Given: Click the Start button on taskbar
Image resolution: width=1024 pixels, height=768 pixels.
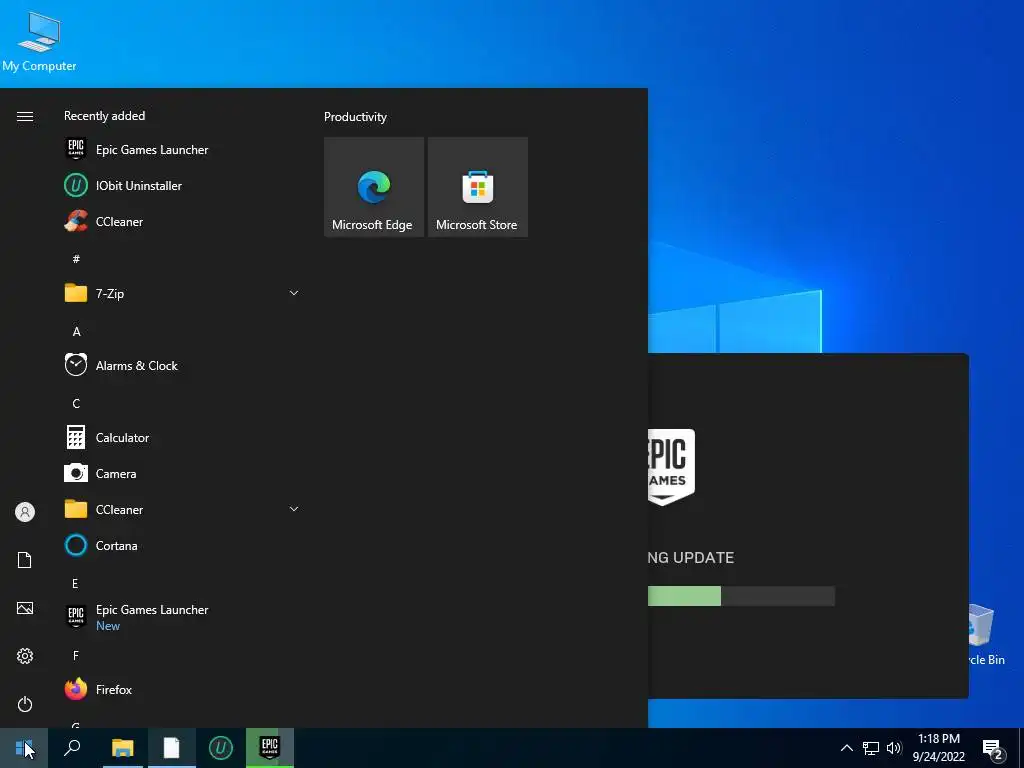Looking at the screenshot, I should 24,748.
